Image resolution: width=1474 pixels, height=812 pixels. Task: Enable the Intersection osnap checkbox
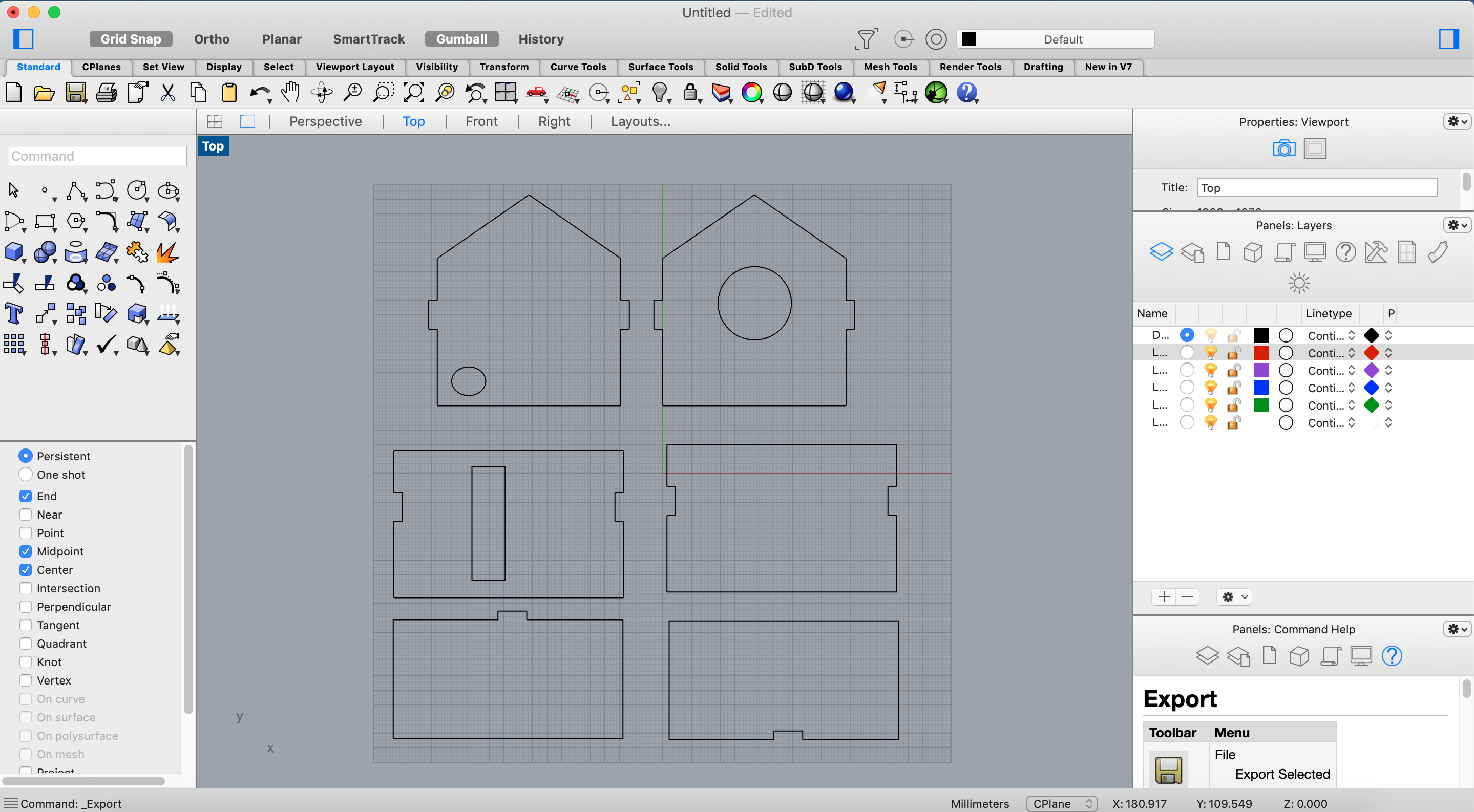25,588
